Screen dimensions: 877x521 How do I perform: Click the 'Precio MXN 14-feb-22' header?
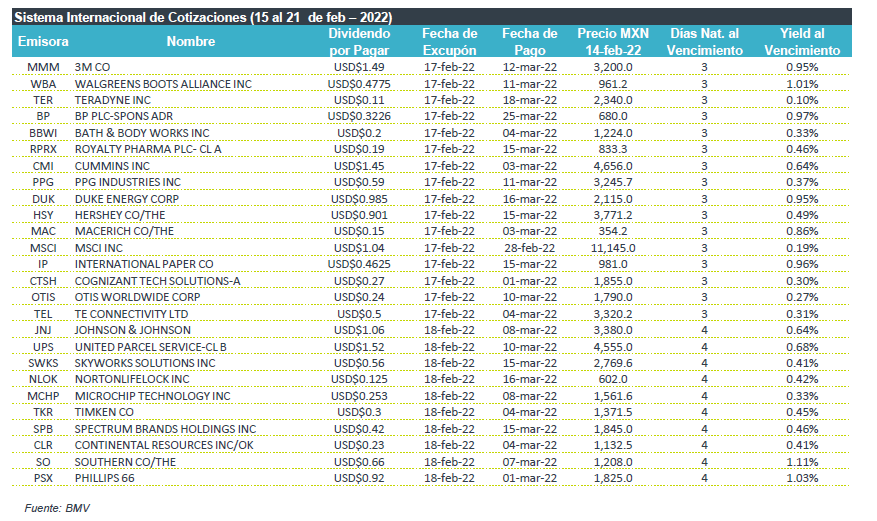613,42
